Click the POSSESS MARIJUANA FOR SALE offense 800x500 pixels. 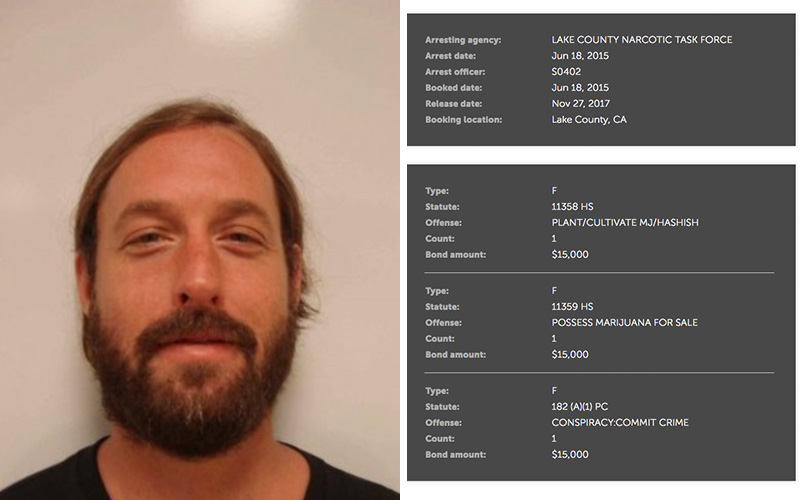coord(624,322)
